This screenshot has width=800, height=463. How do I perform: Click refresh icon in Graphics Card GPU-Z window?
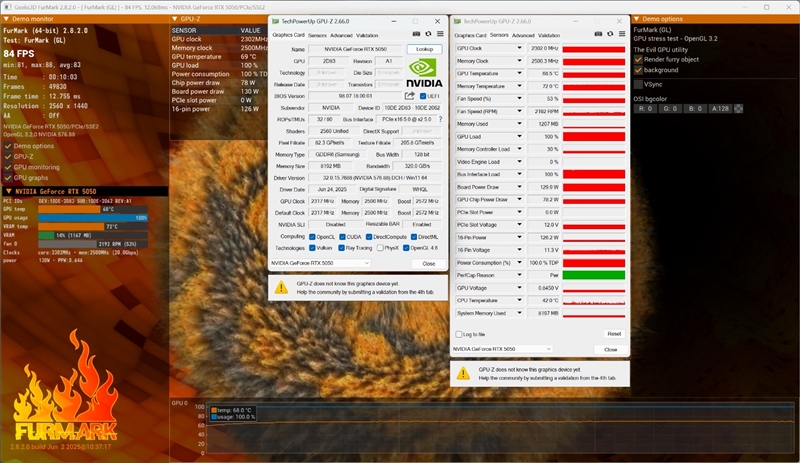click(x=428, y=34)
